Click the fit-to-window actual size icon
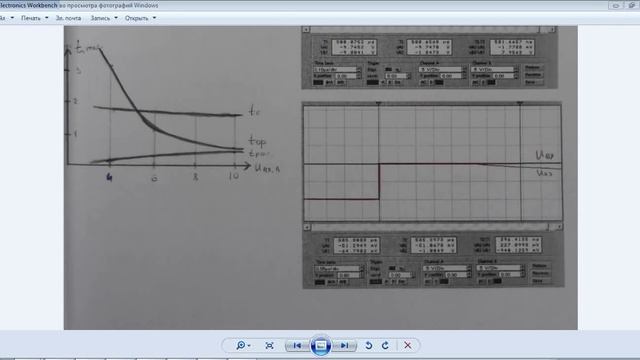 [269, 345]
